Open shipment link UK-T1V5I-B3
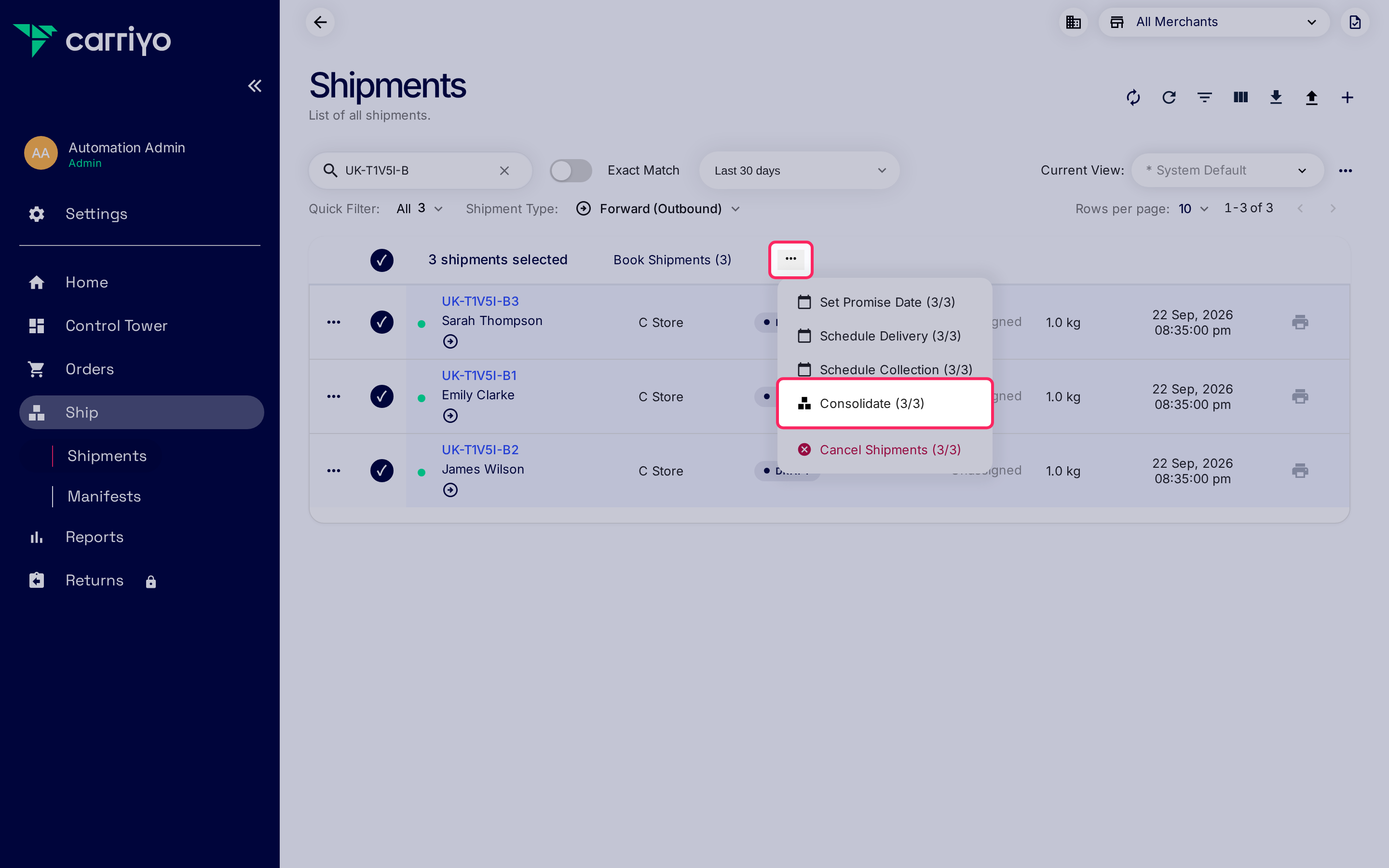1389x868 pixels. tap(480, 301)
